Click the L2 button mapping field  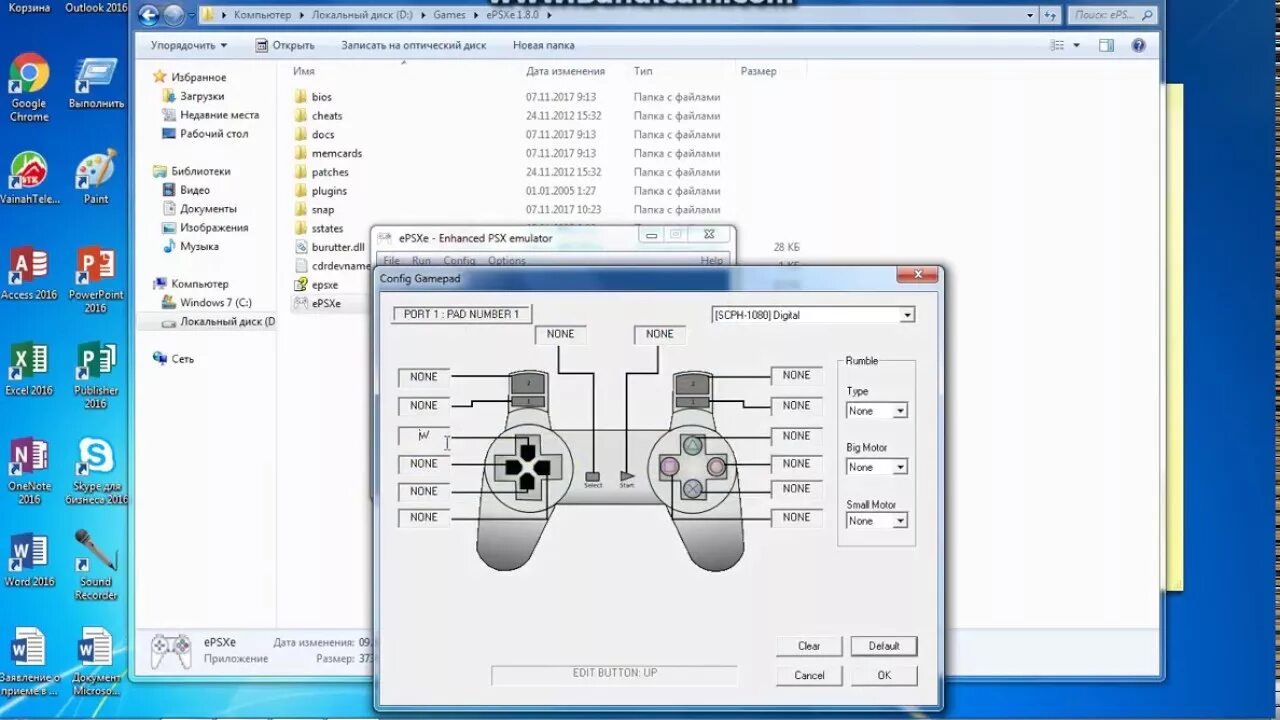pyautogui.click(x=424, y=377)
